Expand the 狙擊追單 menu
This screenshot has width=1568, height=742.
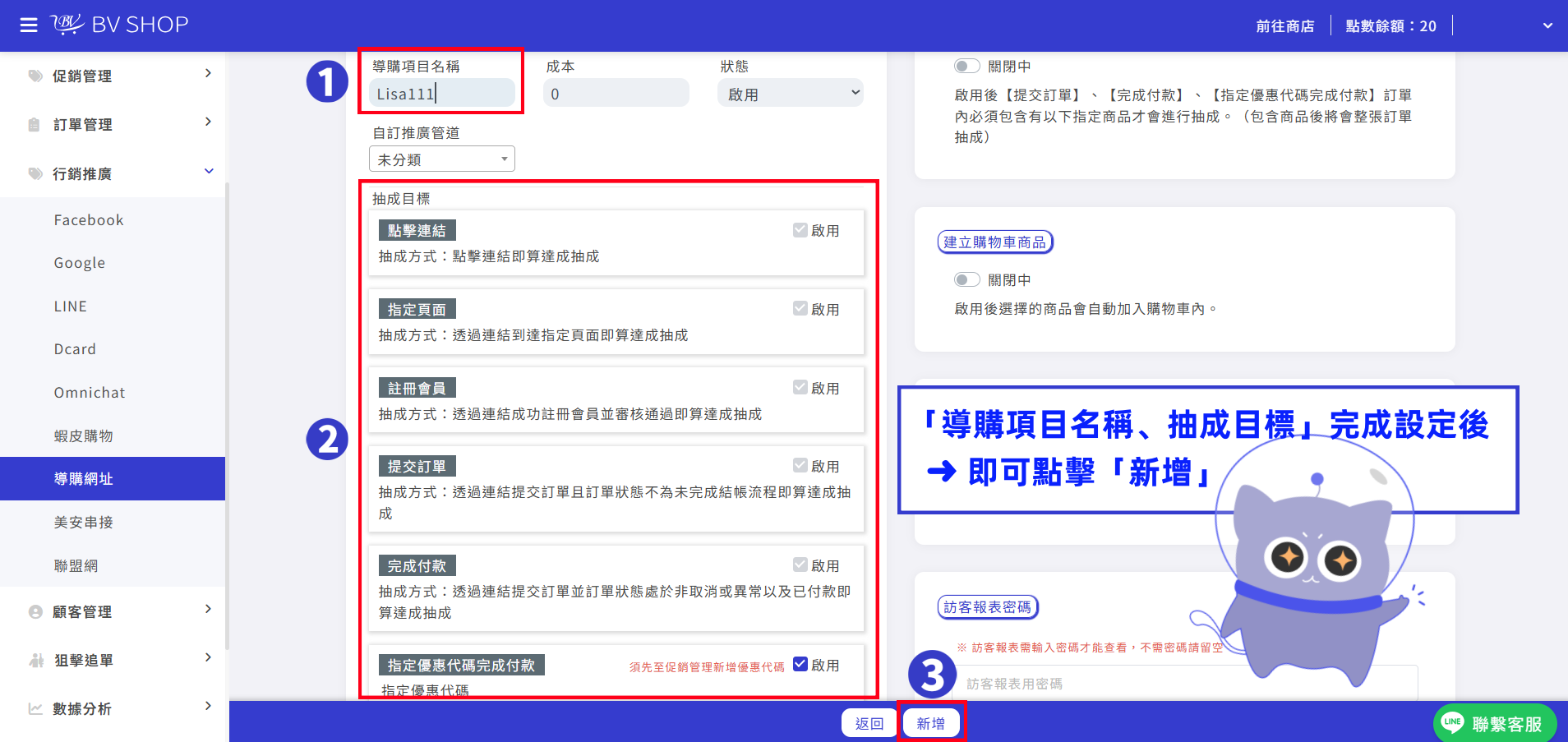coord(208,657)
